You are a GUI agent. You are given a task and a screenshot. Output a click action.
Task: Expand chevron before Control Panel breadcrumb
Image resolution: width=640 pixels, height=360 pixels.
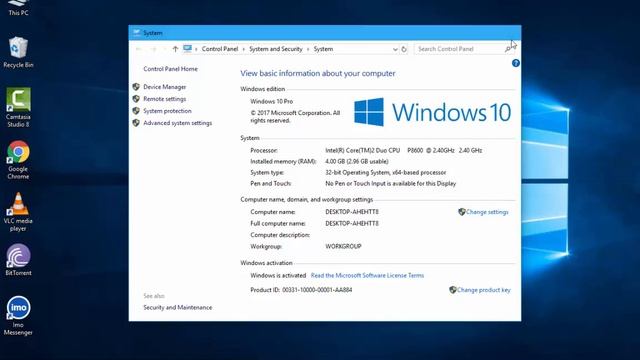196,49
